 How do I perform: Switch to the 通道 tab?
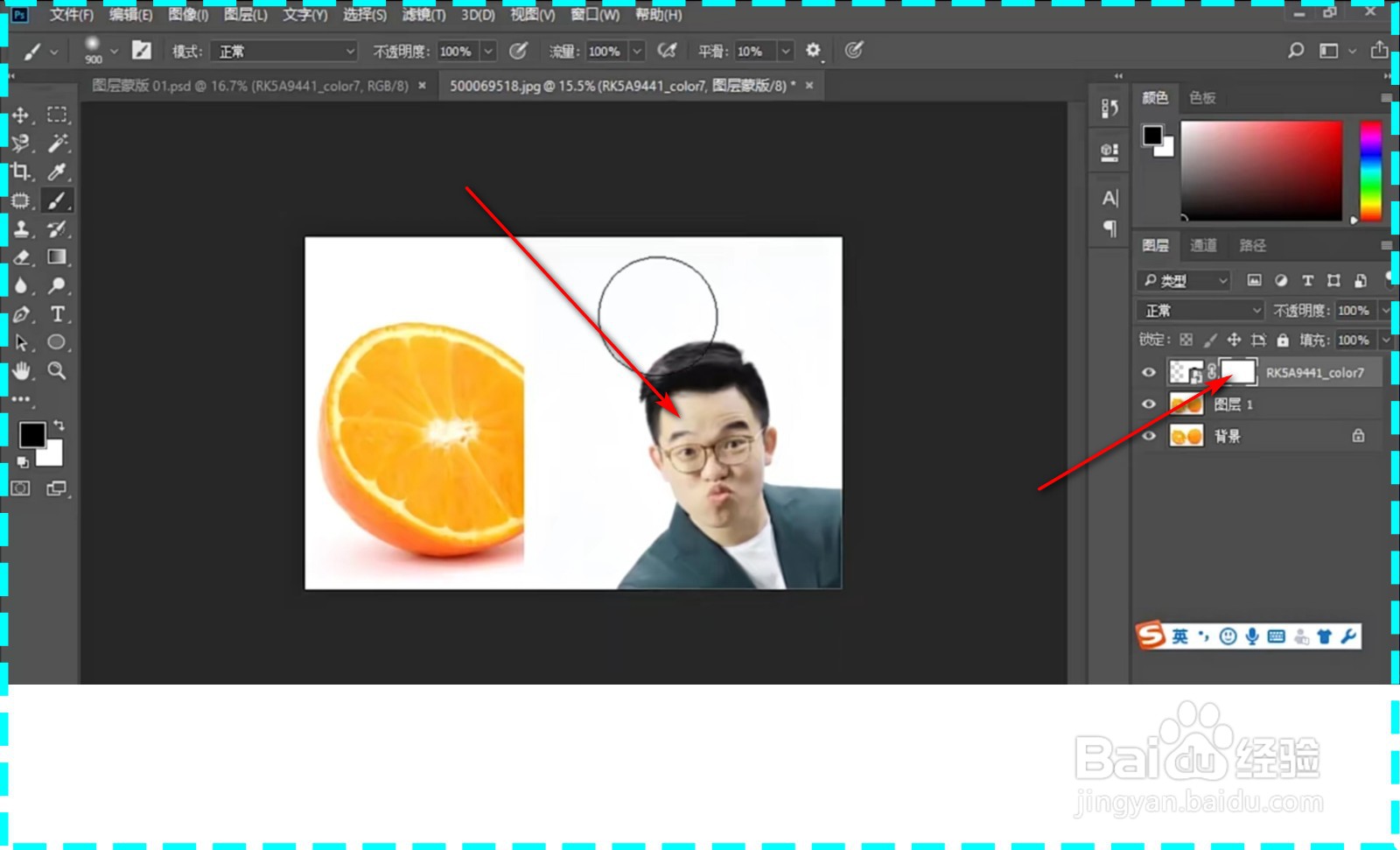(1203, 245)
